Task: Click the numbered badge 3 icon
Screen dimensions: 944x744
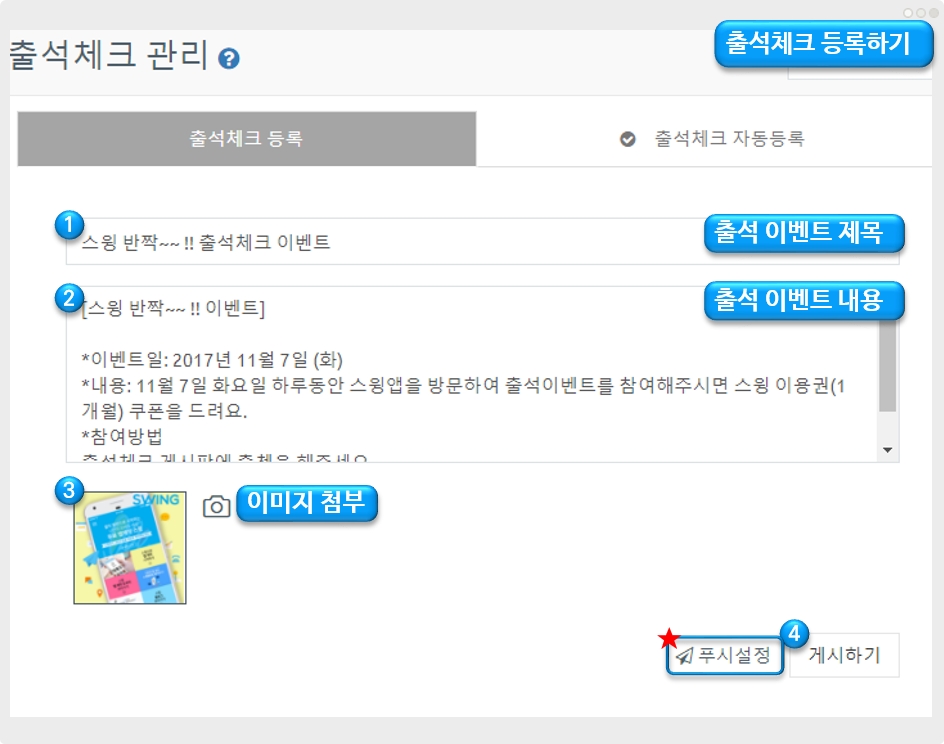Action: [x=69, y=490]
